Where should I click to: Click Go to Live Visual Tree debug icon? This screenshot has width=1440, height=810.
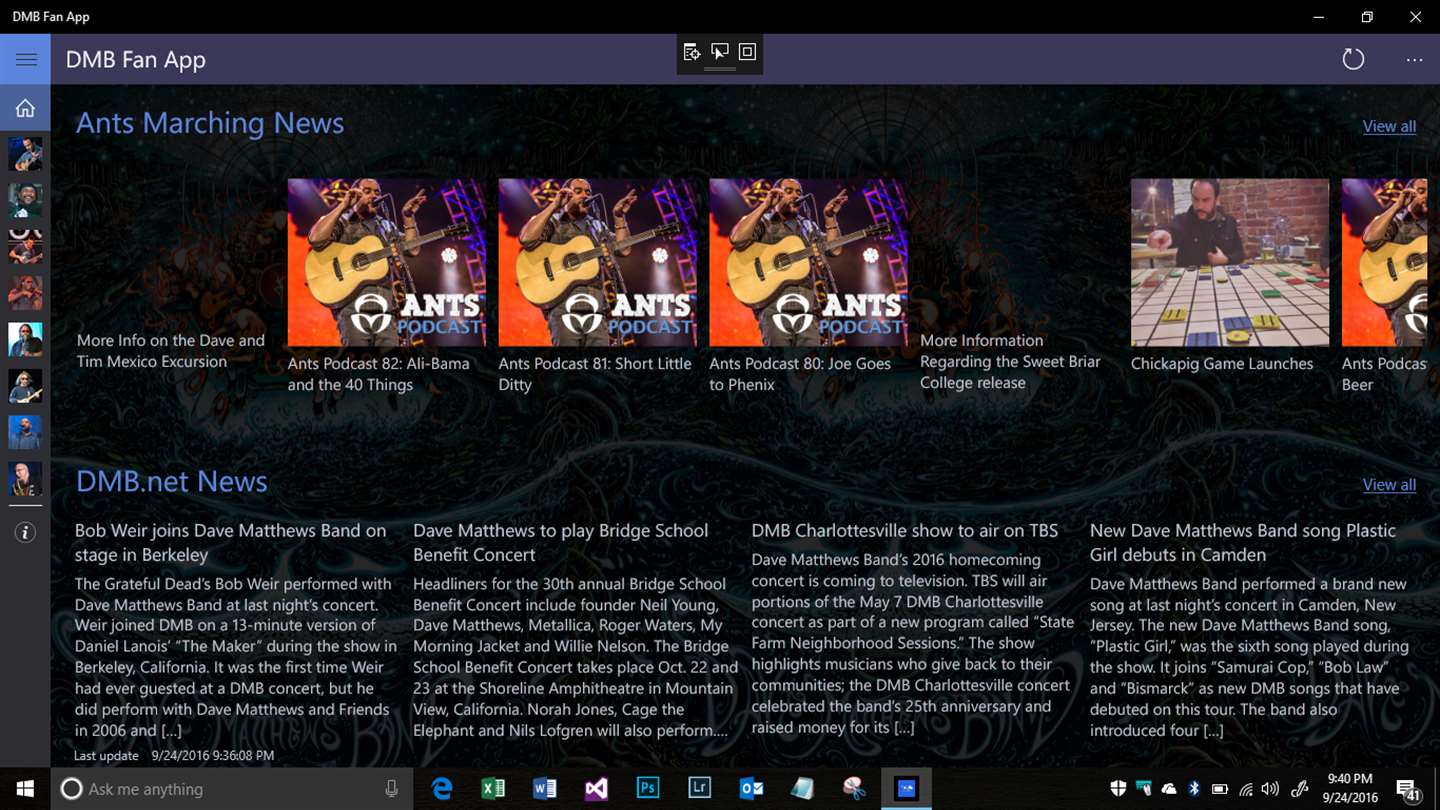click(692, 52)
